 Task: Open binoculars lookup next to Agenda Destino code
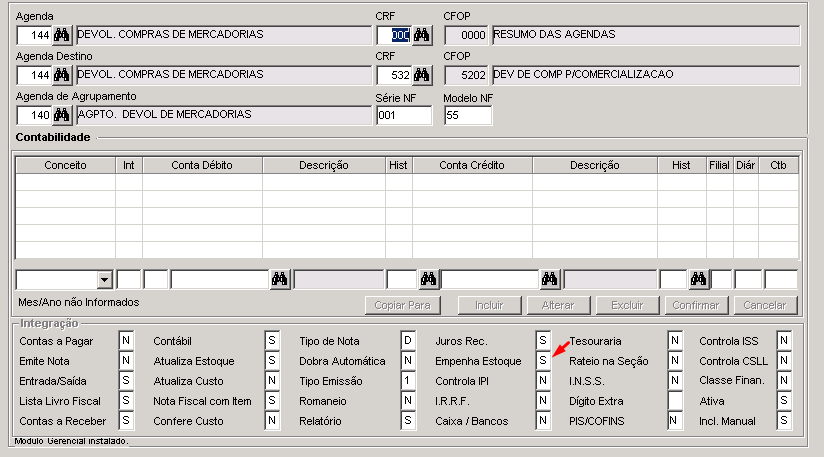61,75
